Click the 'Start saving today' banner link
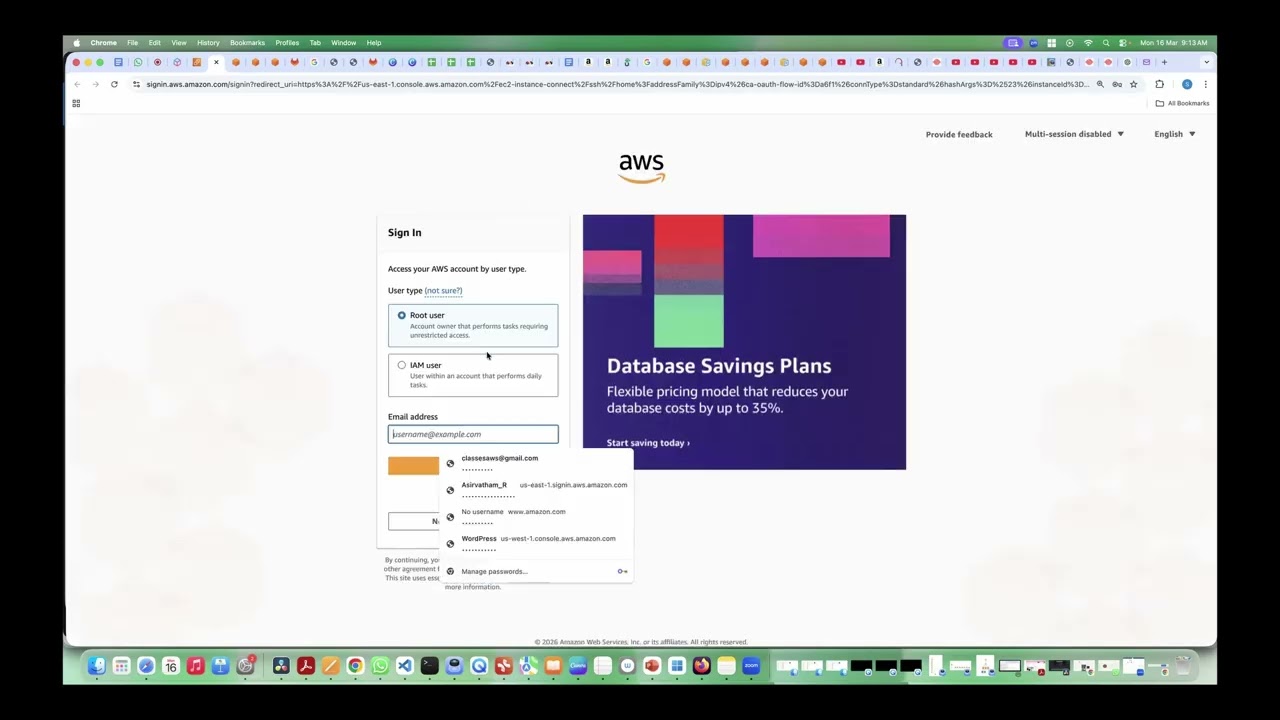1280x720 pixels. (x=648, y=443)
